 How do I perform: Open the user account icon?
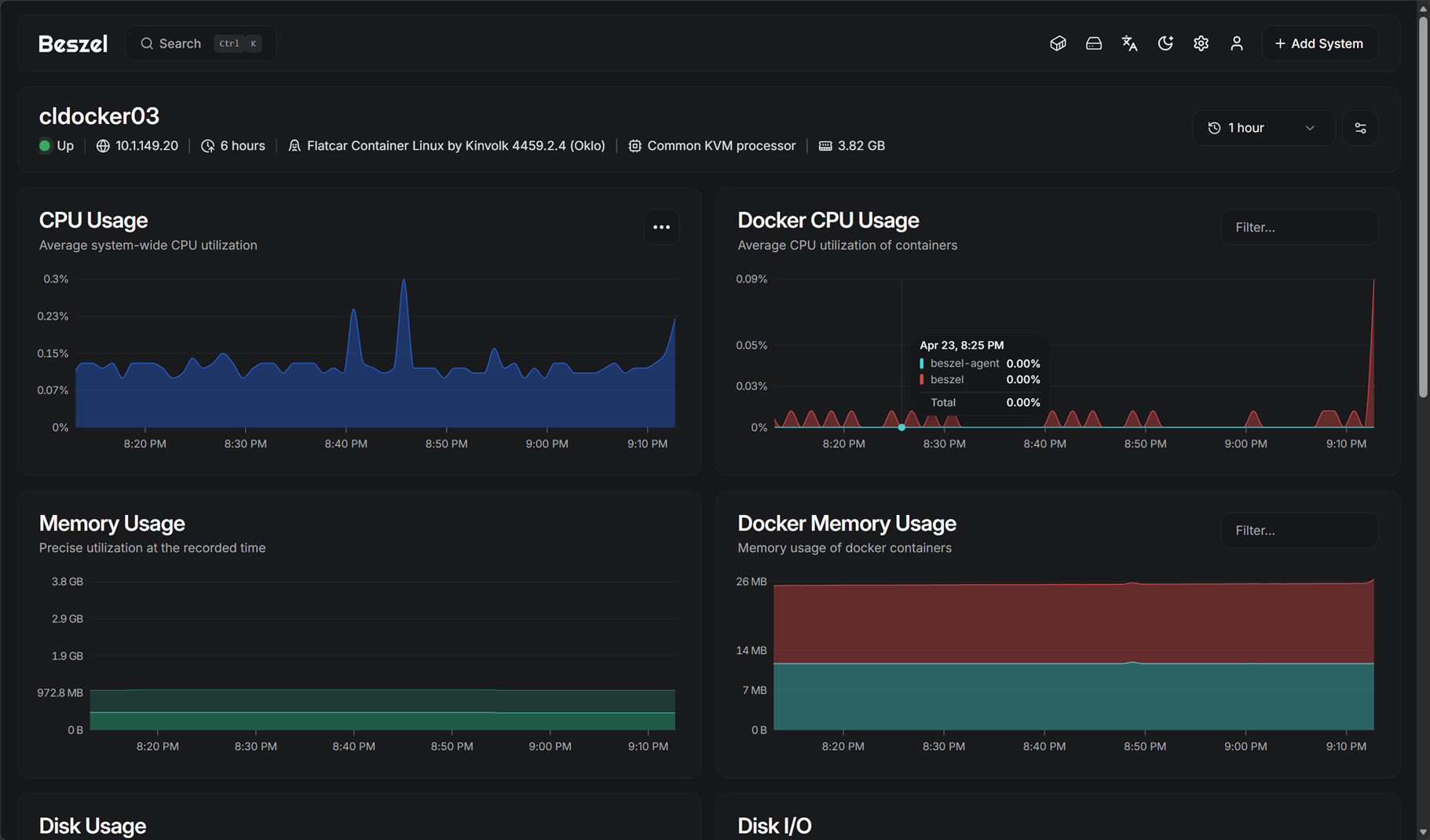(1236, 44)
